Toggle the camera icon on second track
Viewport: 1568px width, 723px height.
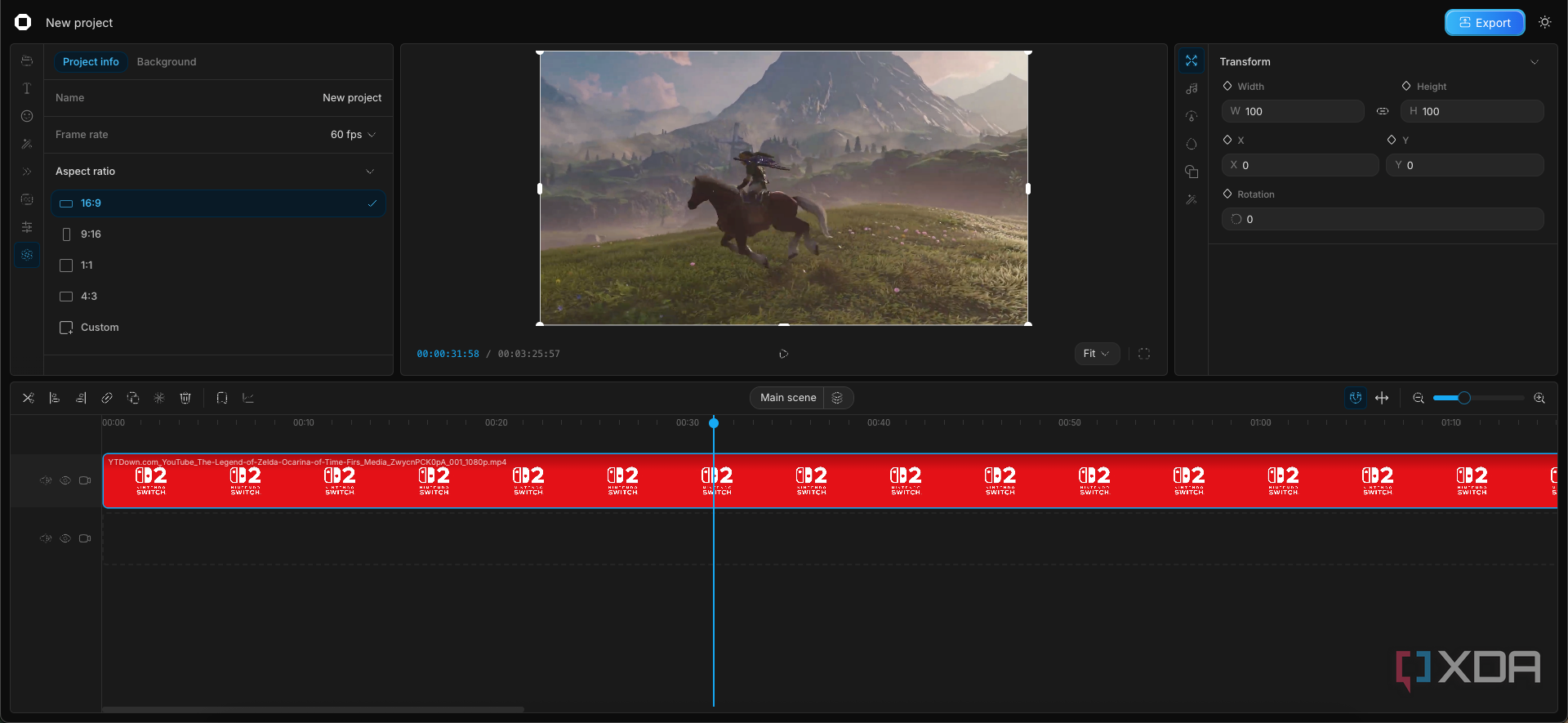[x=85, y=538]
